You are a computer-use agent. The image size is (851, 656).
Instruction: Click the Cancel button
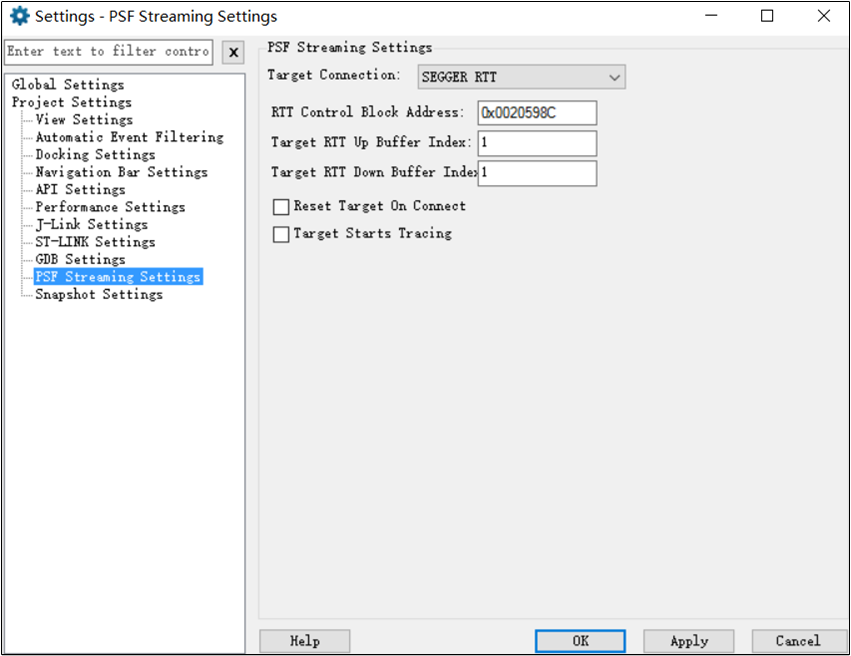point(797,641)
